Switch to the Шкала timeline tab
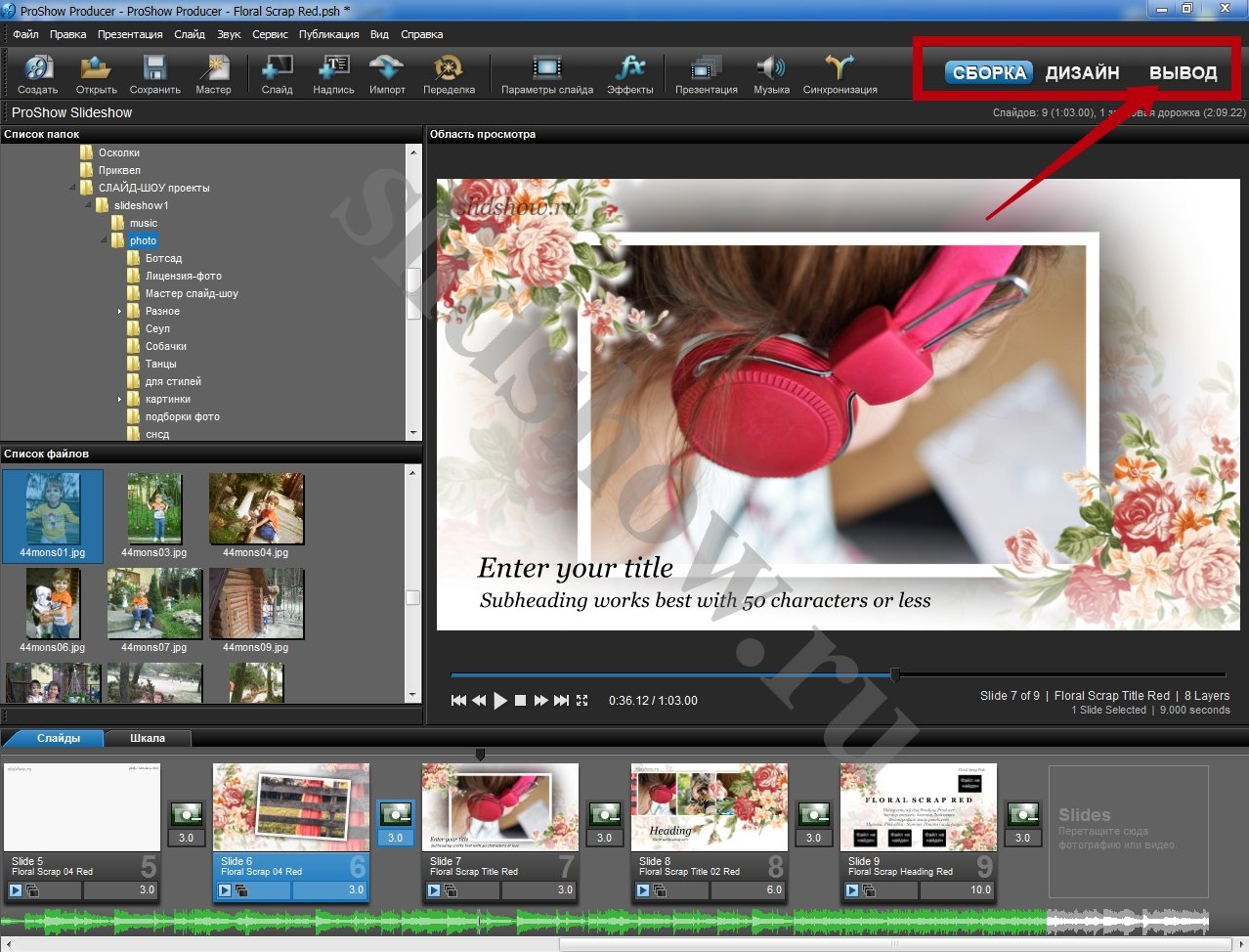Image resolution: width=1249 pixels, height=952 pixels. click(148, 738)
